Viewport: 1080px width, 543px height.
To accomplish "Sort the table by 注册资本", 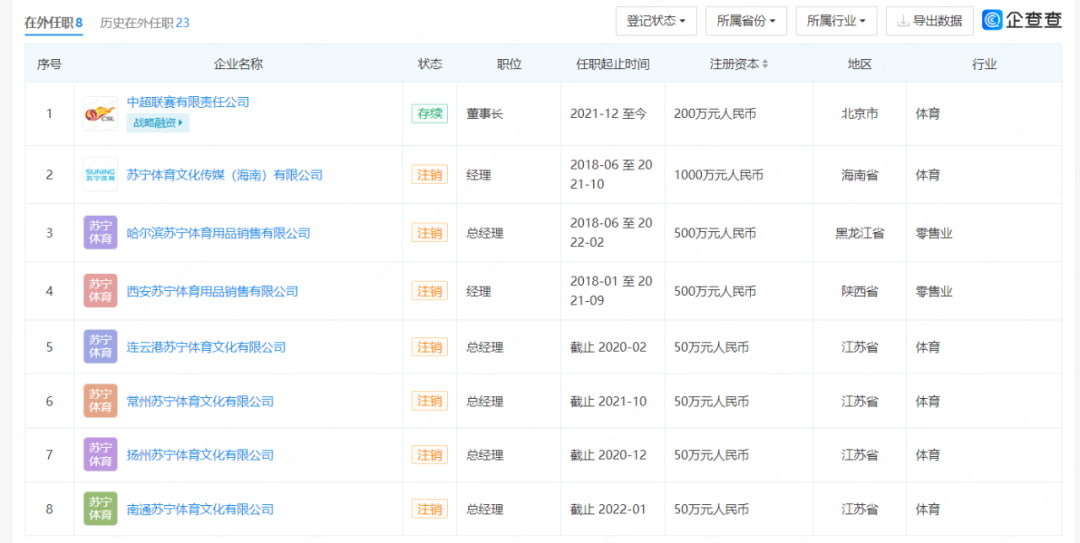I will point(765,64).
